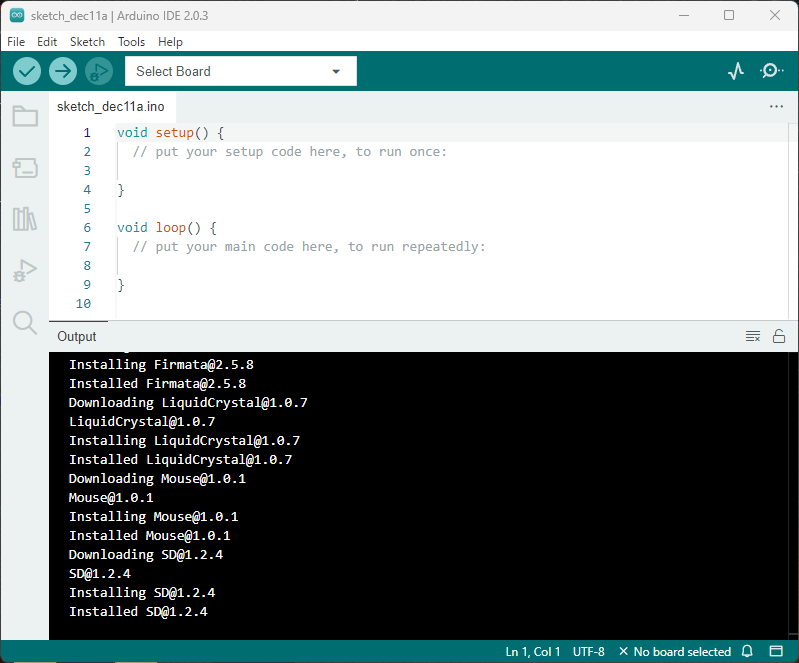Toggle the Output scroll lock
This screenshot has height=663, width=799.
778,336
